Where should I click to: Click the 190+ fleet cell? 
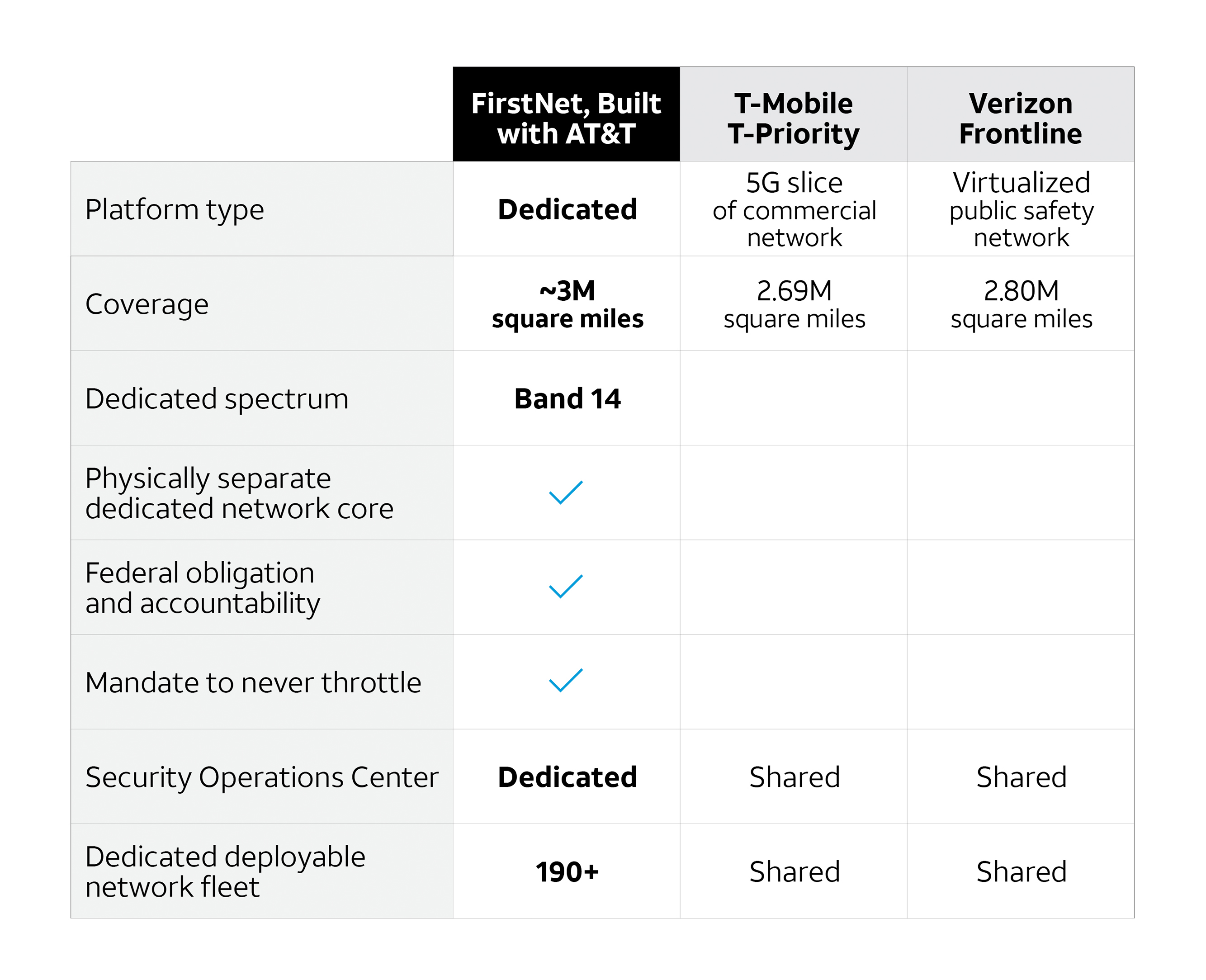coord(567,872)
